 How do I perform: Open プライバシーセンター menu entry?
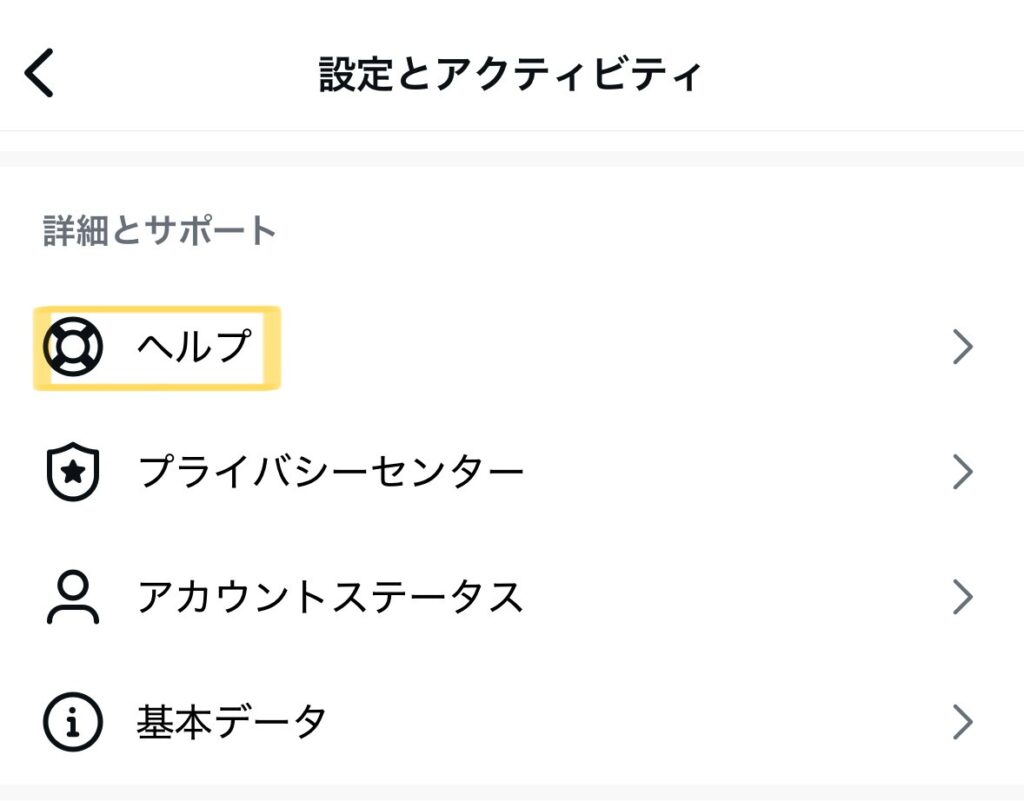tap(330, 472)
